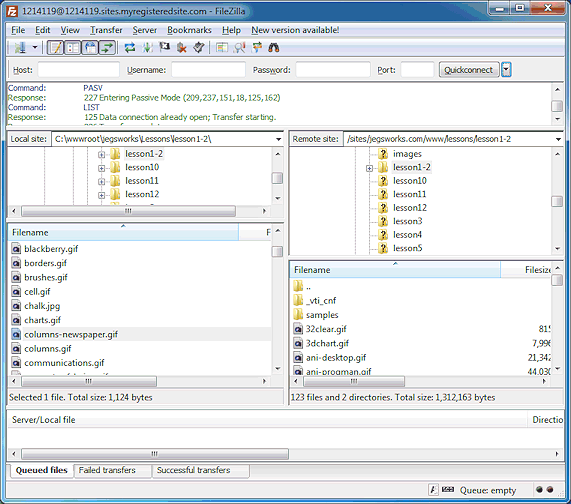Click the reconnect to last server icon
The width and height of the screenshot is (571, 504).
tap(199, 47)
